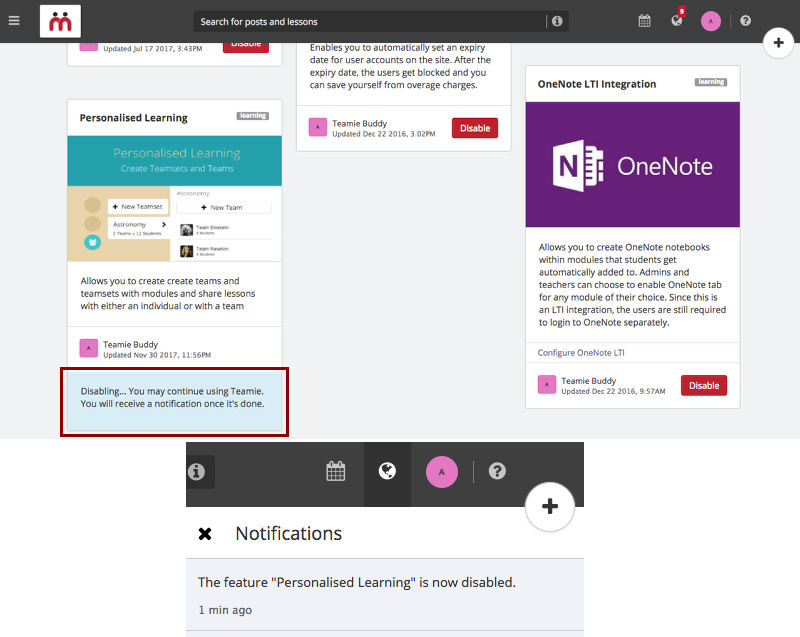
Task: Click Teamie Buddy avatar updated Dec 22 3:02PM
Action: tap(318, 128)
